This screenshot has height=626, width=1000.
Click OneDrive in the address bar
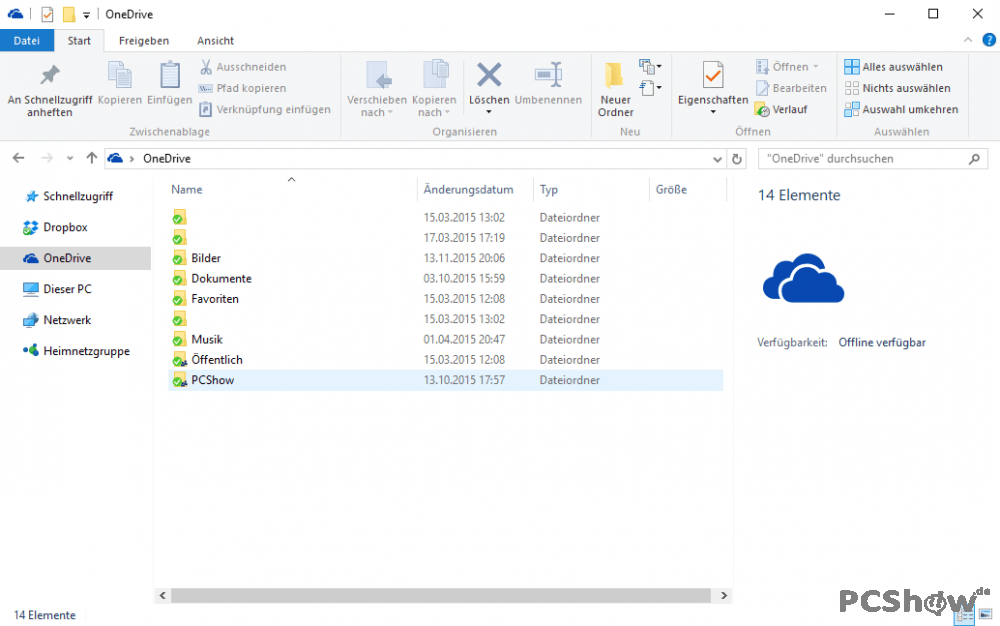(166, 158)
